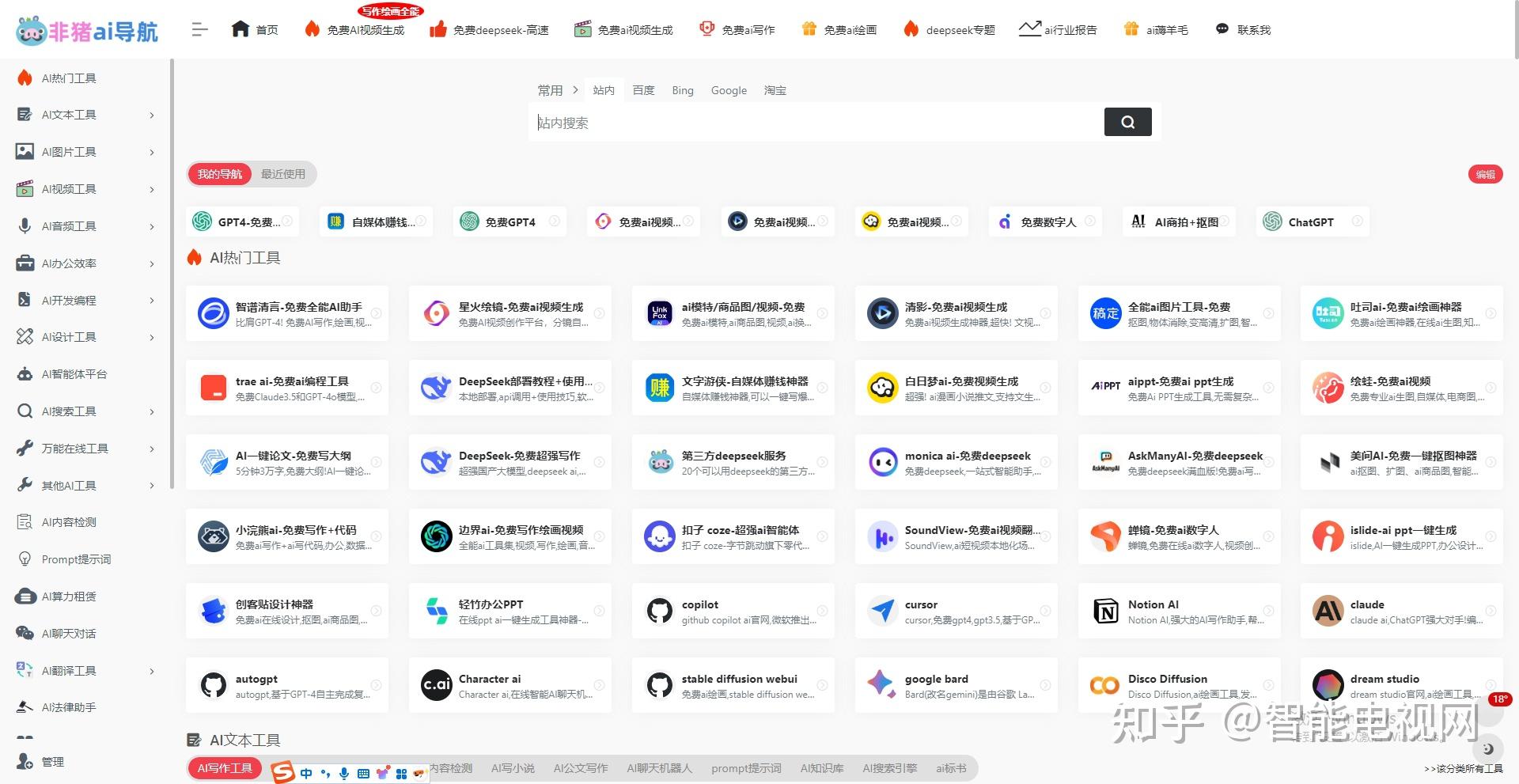Click the red 编辑 button
1519x784 pixels.
[x=1485, y=174]
